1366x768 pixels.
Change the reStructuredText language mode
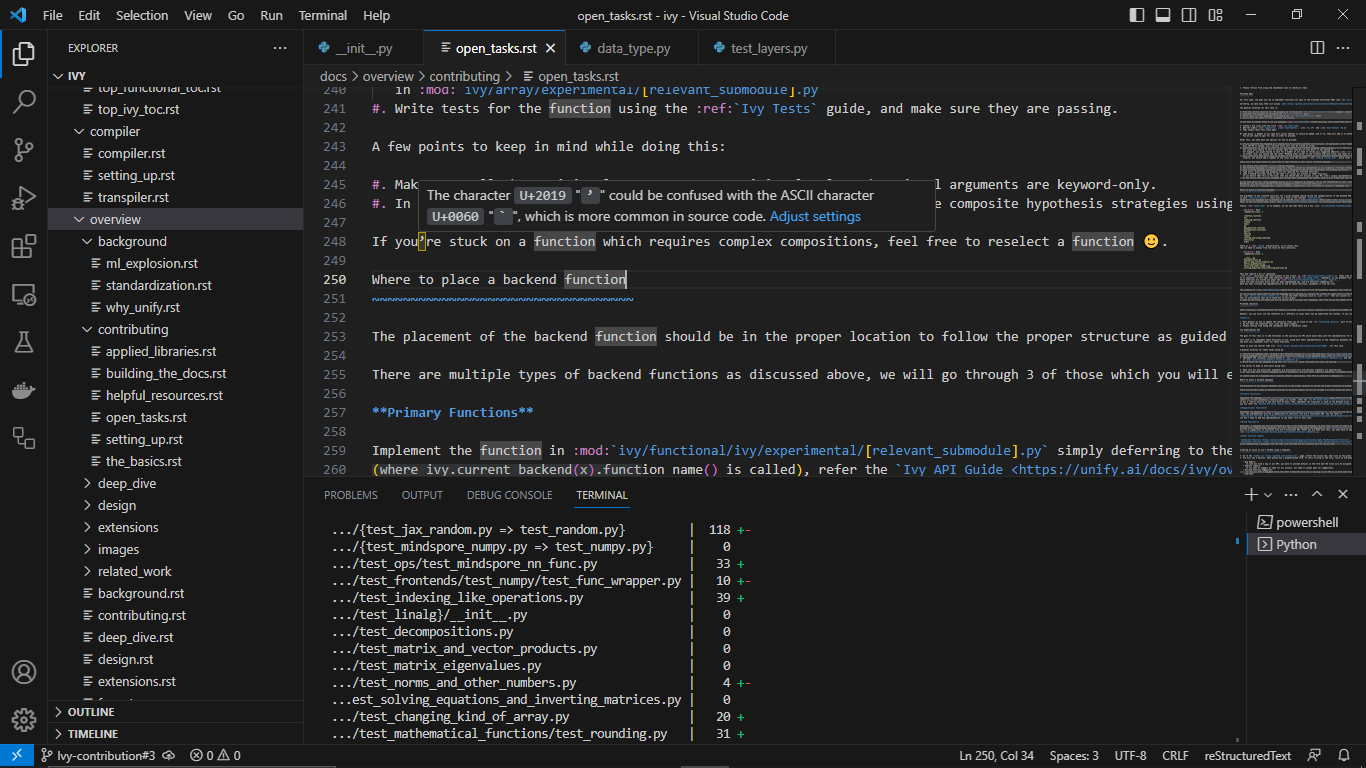click(x=1247, y=755)
